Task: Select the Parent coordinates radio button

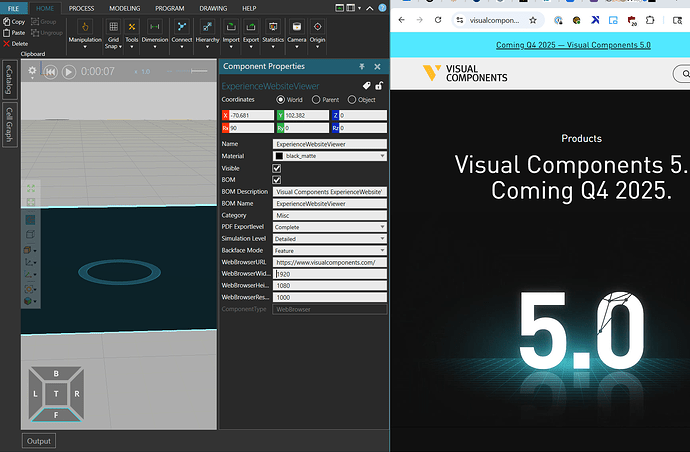Action: tap(316, 99)
